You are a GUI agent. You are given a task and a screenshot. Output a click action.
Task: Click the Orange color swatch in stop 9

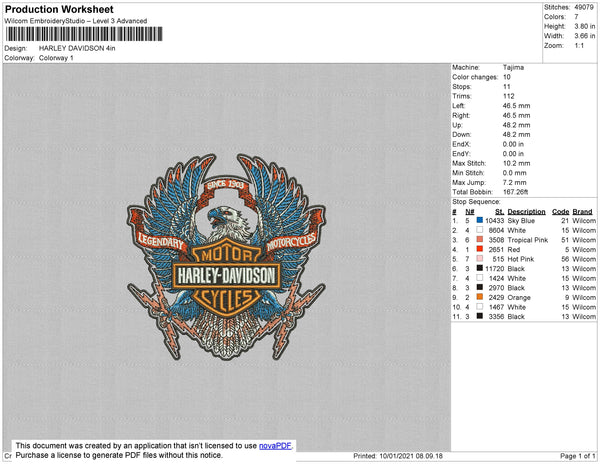pos(479,297)
